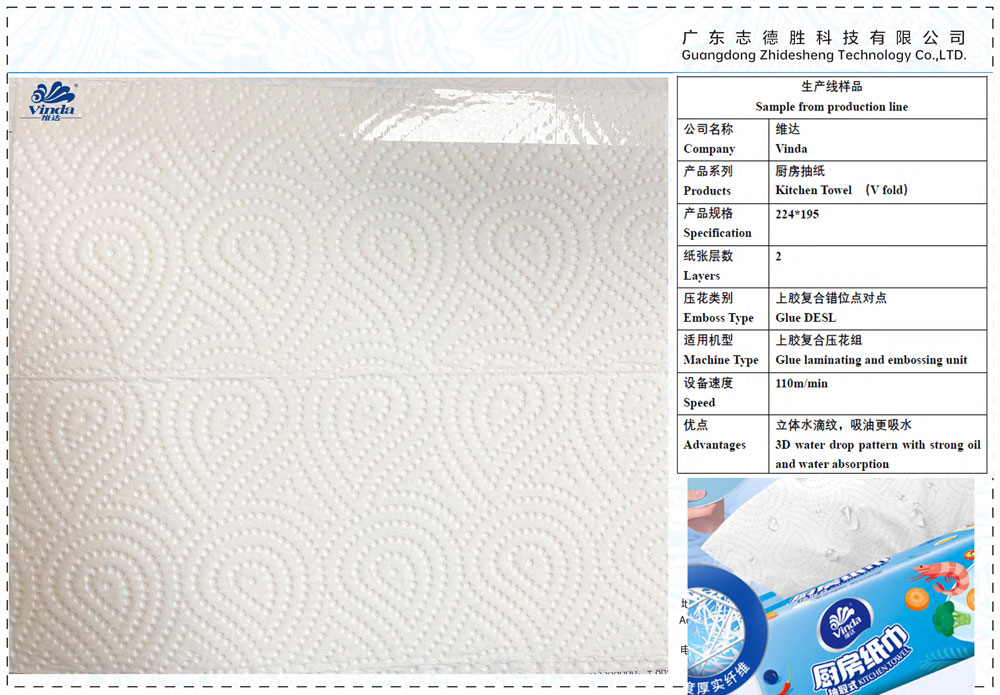Image resolution: width=1000 pixels, height=695 pixels.
Task: Open the kitchen towel package product photo
Action: 830,586
